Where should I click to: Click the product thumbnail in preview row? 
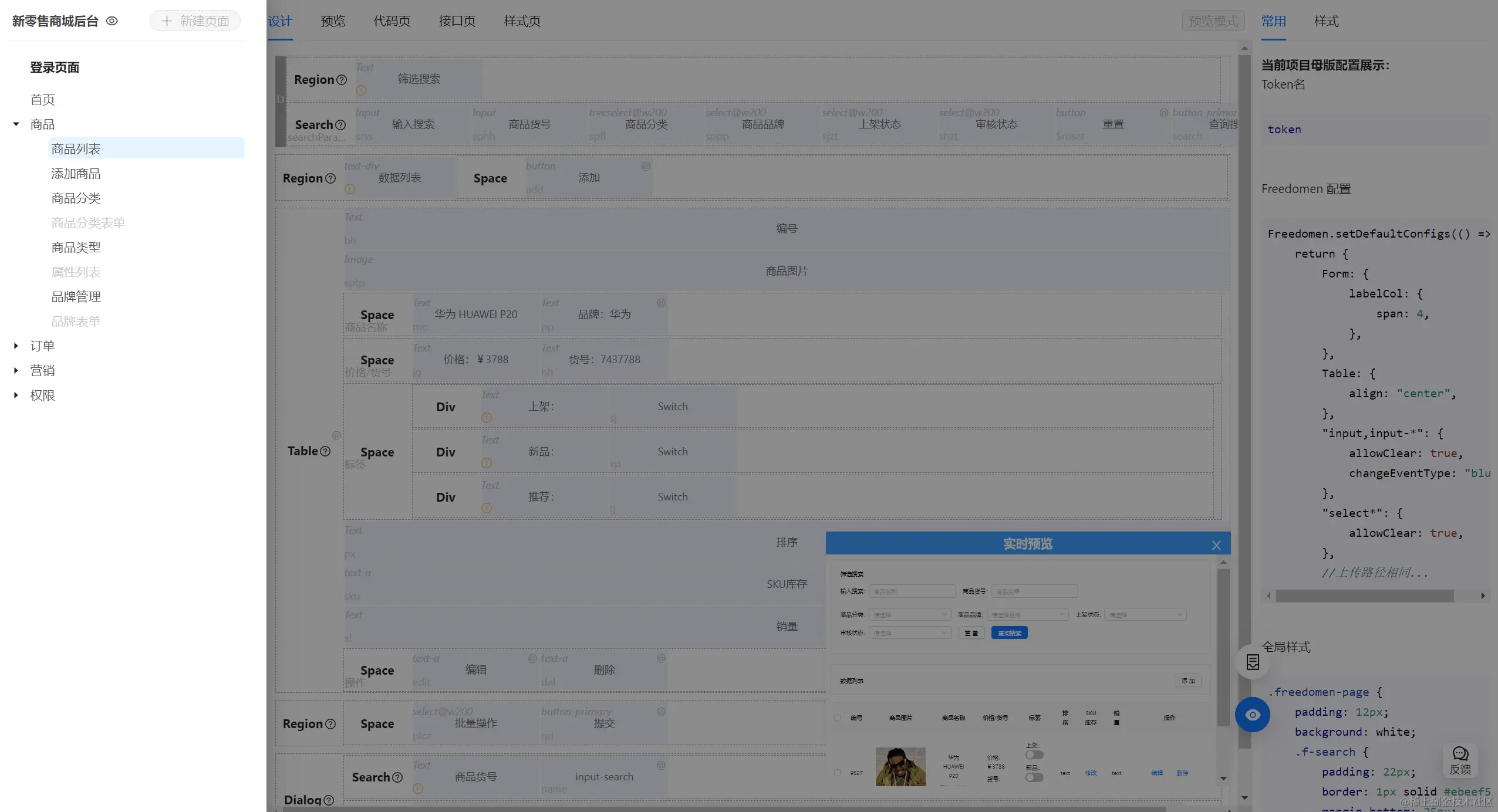click(x=900, y=767)
